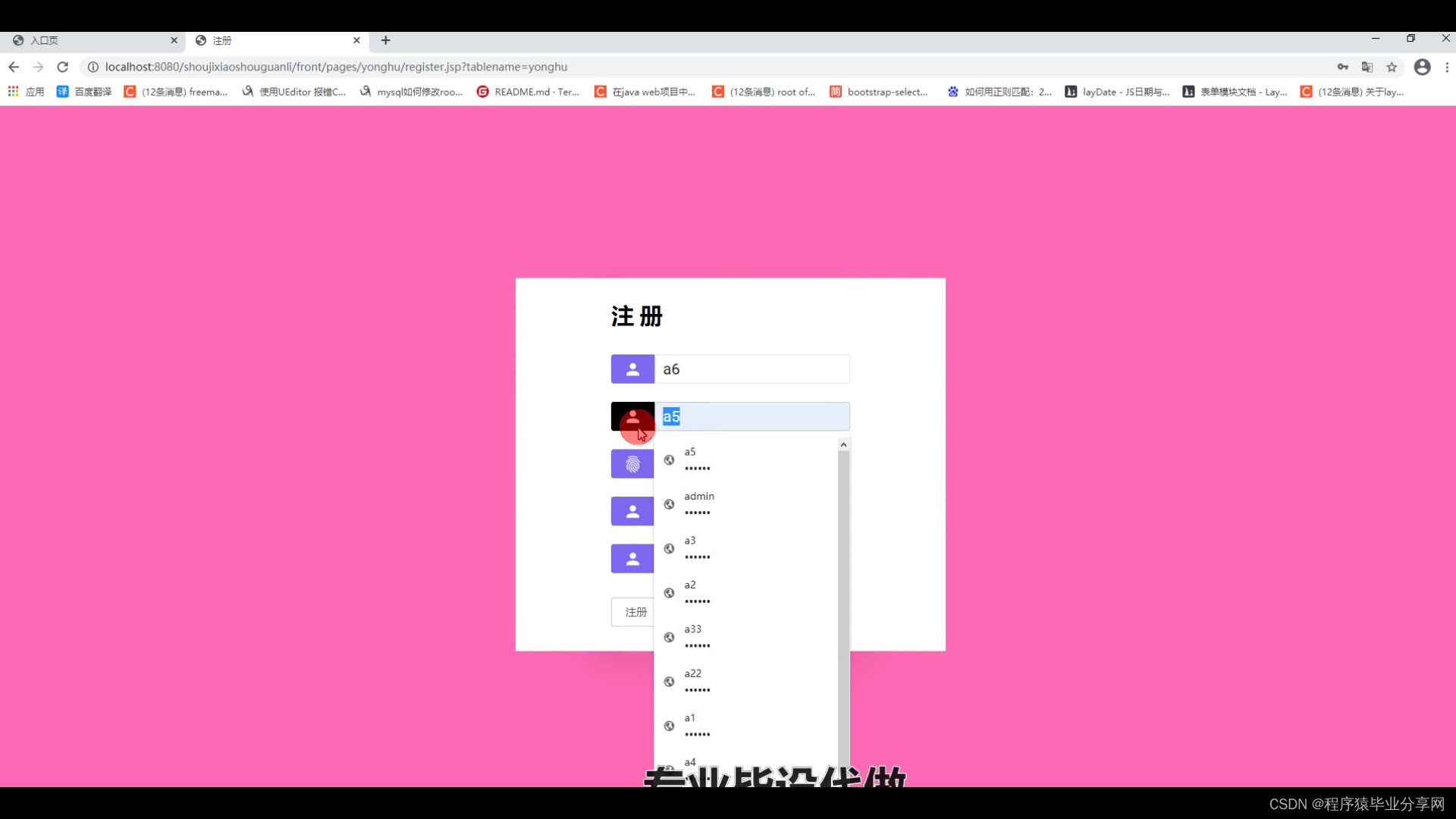Click the user icon beside a6 field

pyautogui.click(x=632, y=369)
